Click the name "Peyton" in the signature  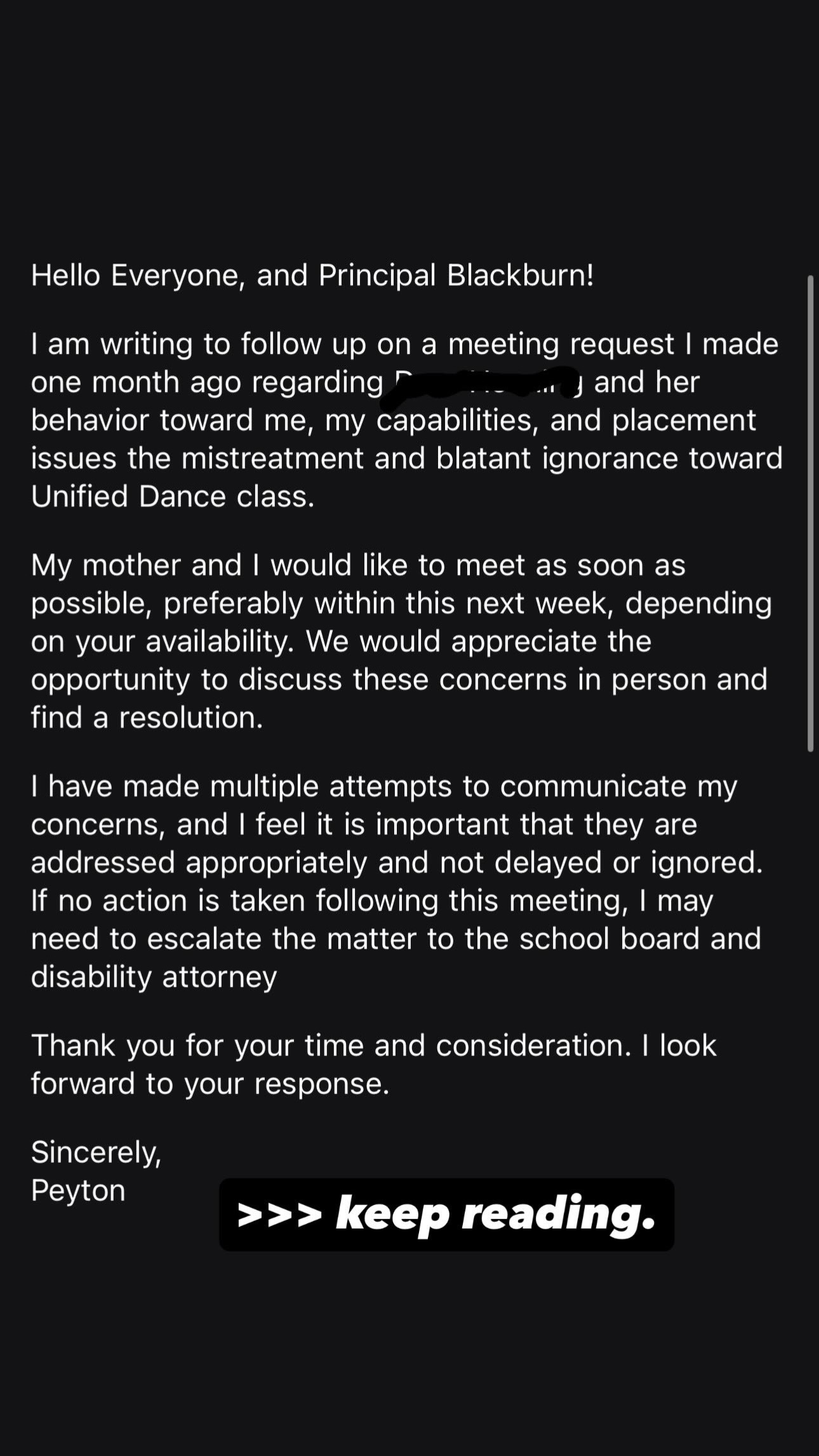[78, 1190]
